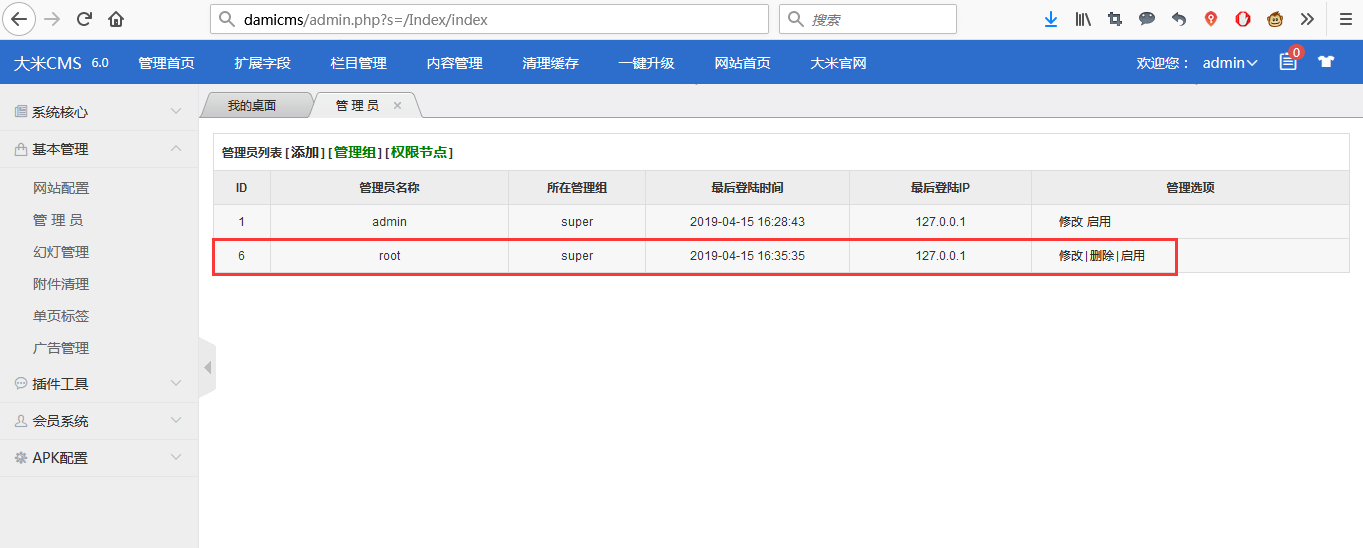Reload the page with the refresh icon
The width and height of the screenshot is (1363, 548).
click(85, 19)
